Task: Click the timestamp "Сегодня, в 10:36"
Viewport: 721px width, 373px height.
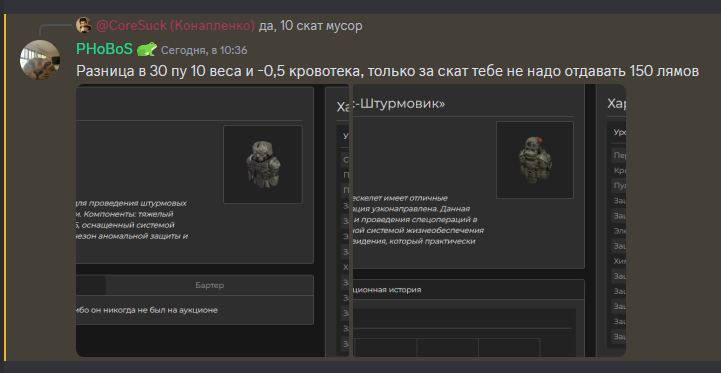Action: 204,50
